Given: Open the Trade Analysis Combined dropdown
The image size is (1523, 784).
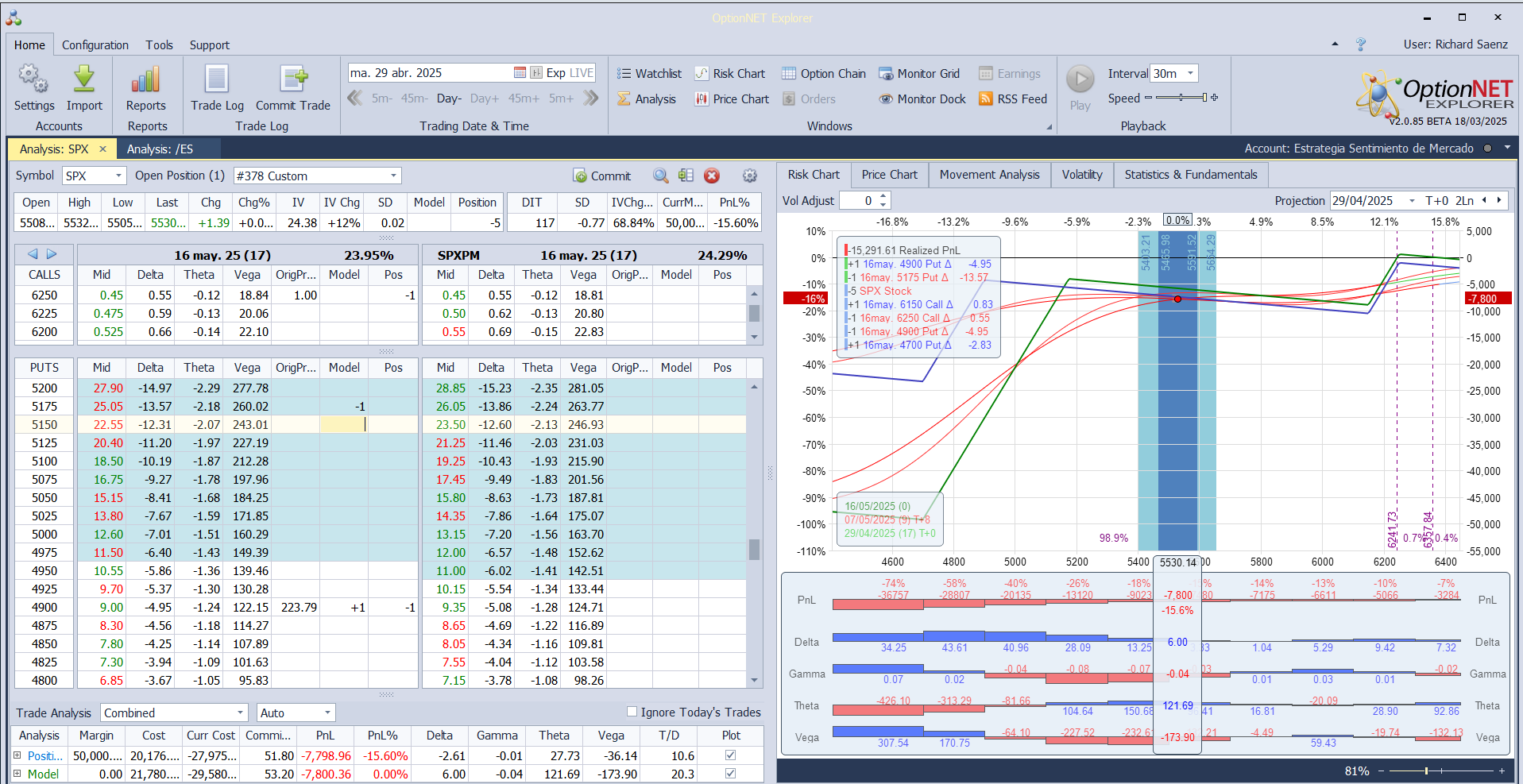Looking at the screenshot, I should 240,713.
